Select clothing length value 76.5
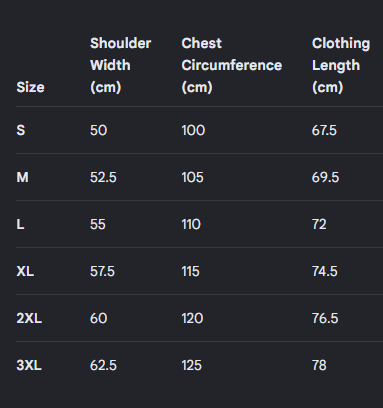 click(x=325, y=318)
